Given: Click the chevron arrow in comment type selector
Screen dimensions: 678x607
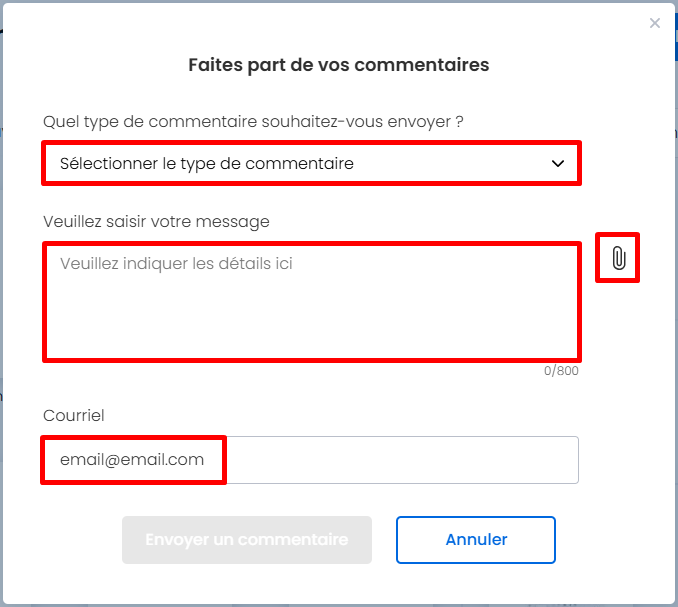Looking at the screenshot, I should coord(558,164).
